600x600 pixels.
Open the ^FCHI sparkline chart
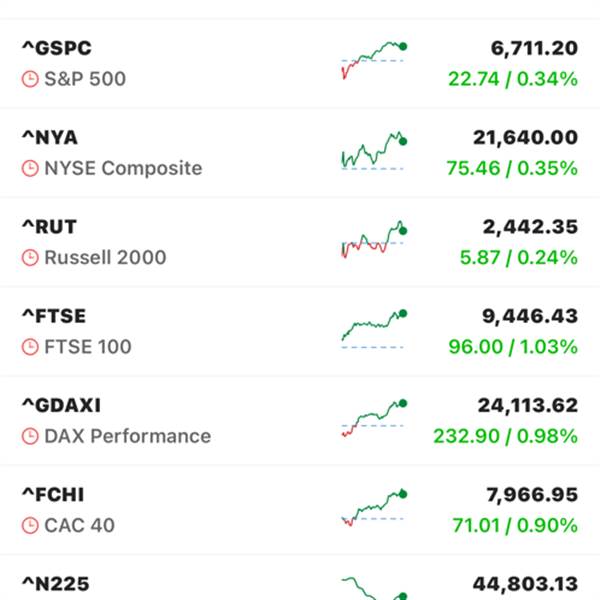point(373,508)
